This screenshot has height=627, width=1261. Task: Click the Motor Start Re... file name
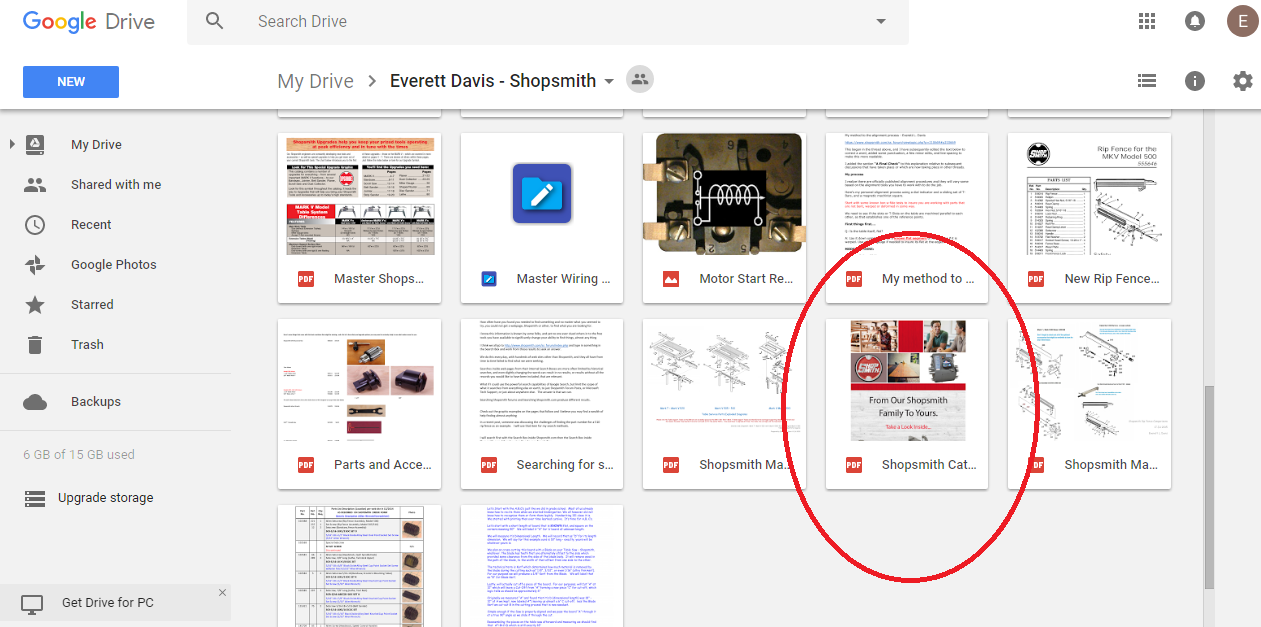pos(746,279)
